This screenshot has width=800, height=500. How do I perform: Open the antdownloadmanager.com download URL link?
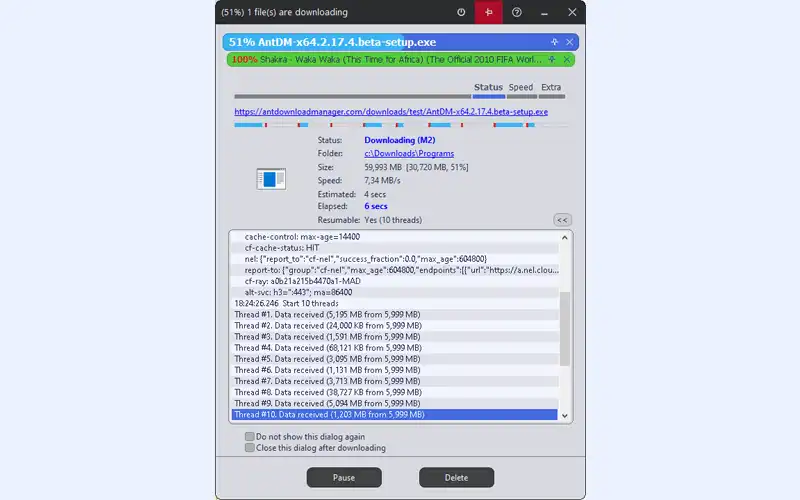[391, 112]
